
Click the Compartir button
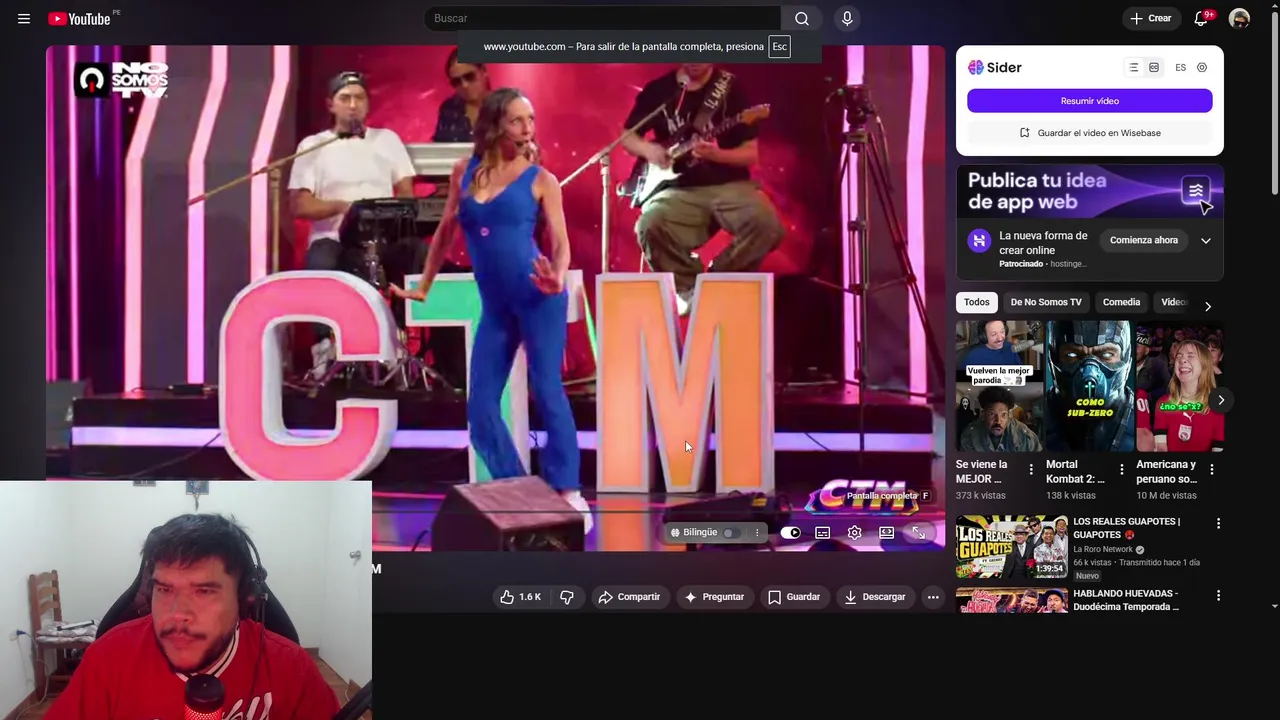(629, 597)
